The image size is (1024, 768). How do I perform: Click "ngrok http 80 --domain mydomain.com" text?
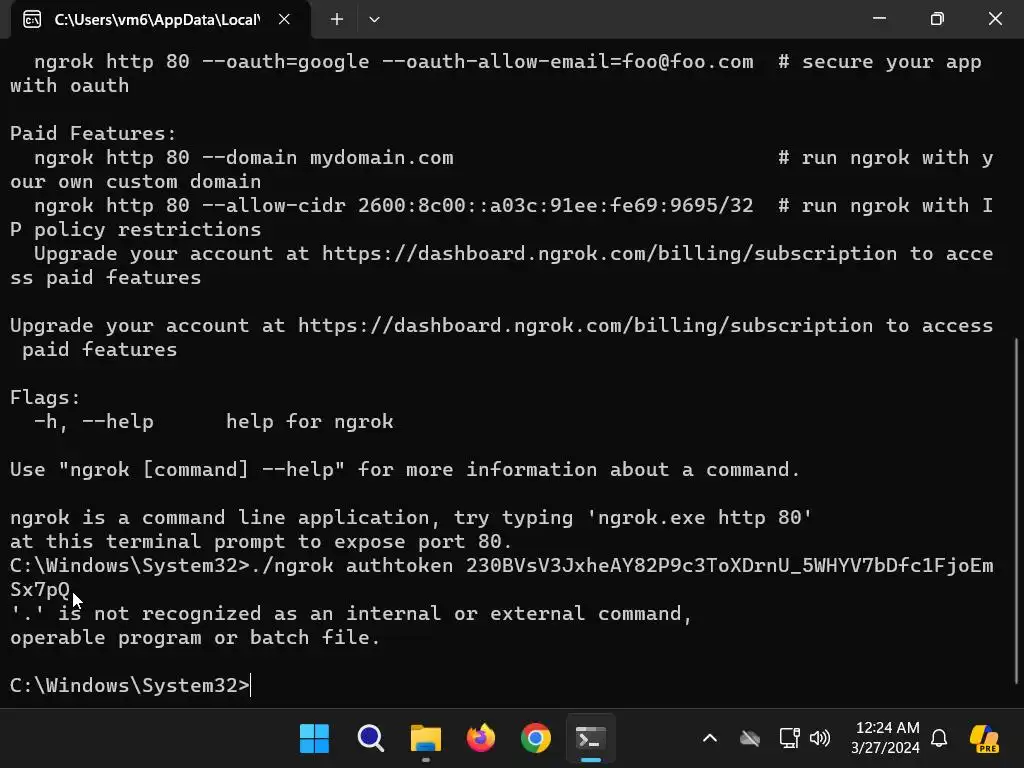coord(244,157)
